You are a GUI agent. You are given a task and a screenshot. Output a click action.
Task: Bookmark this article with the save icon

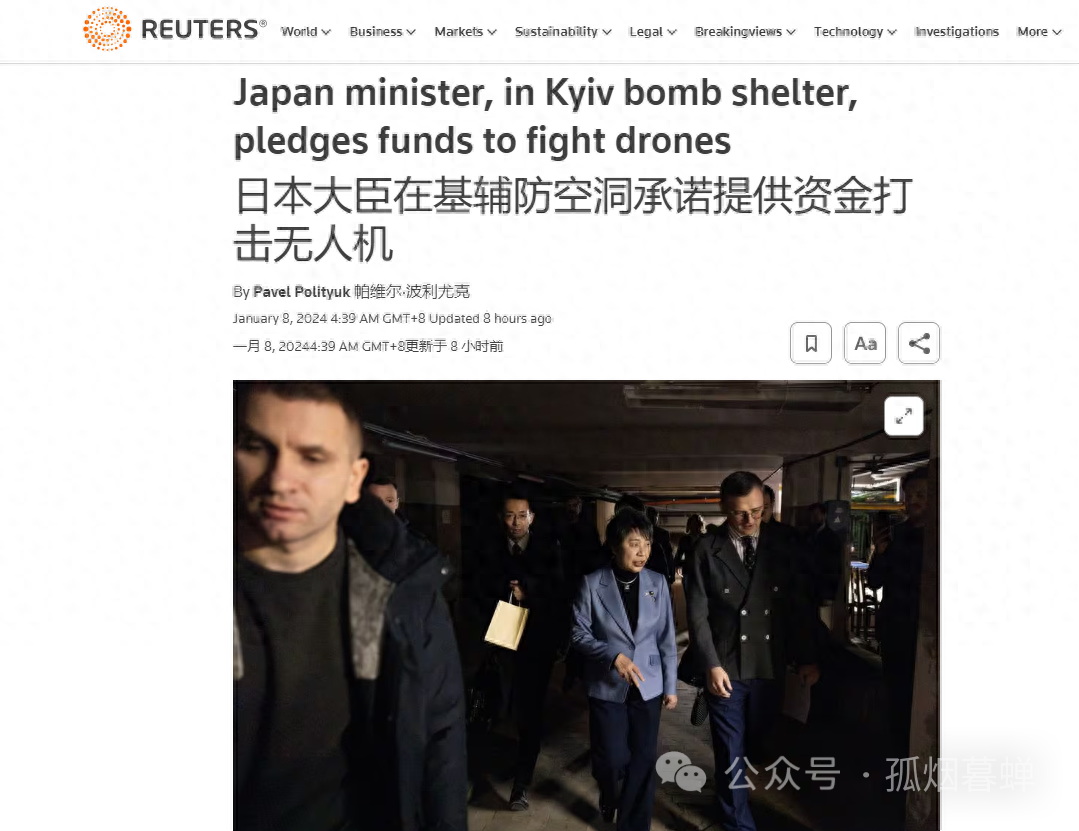coord(811,343)
